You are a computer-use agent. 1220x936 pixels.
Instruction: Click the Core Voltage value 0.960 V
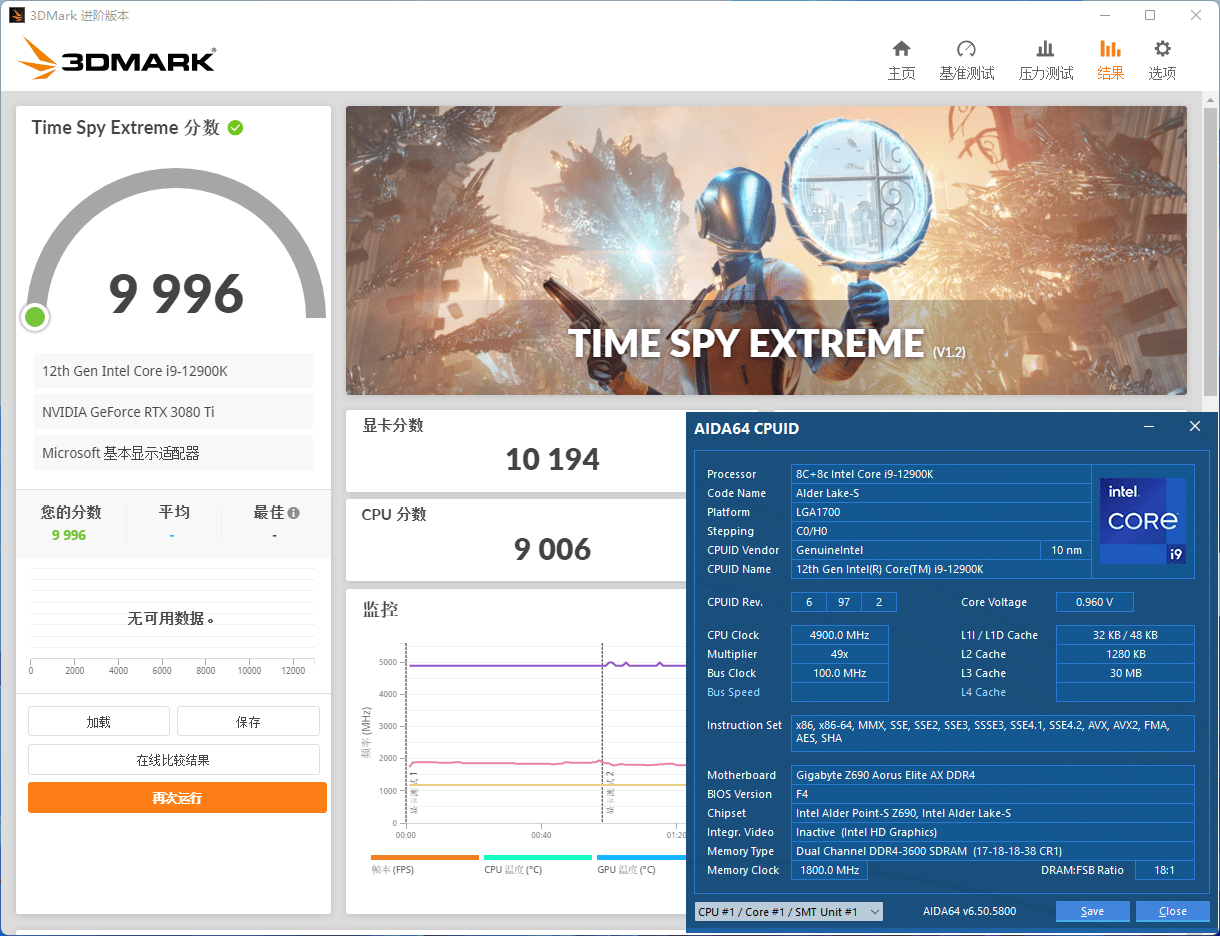(x=1095, y=602)
